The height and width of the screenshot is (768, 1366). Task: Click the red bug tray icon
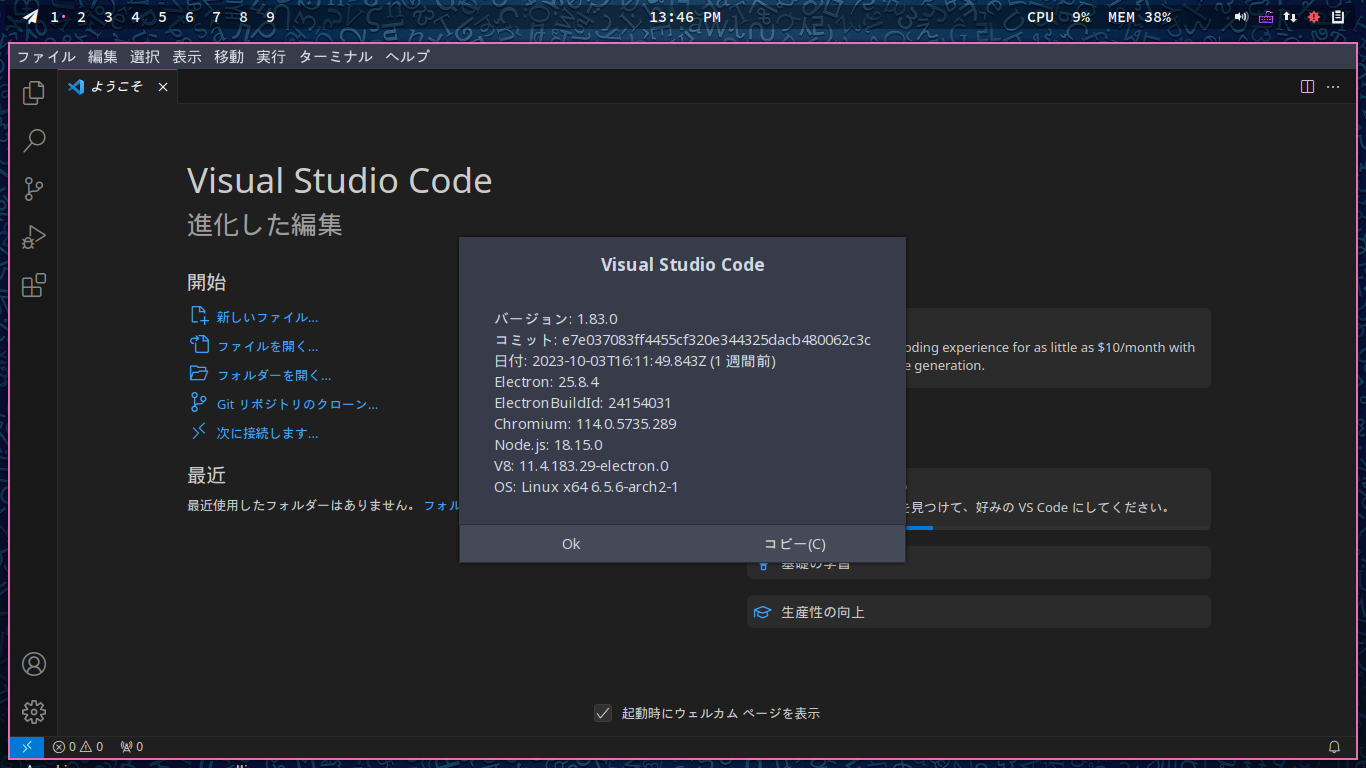(x=1314, y=17)
